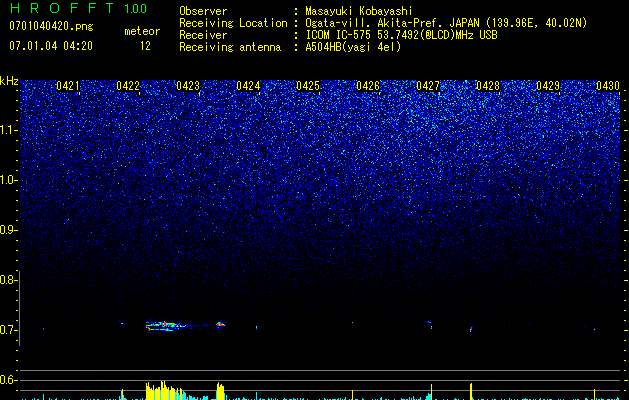Click the 1.0 frequency axis label
629x400 pixels.
9,180
